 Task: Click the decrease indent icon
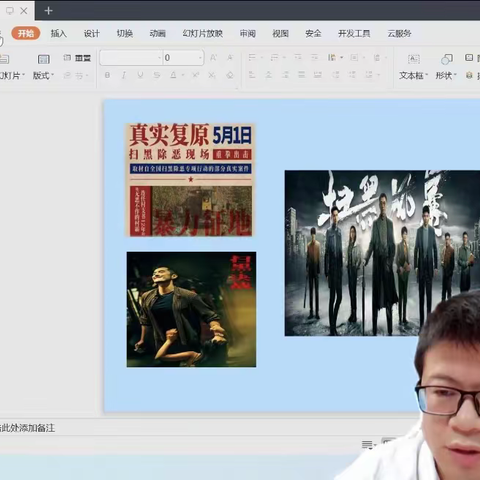coord(298,57)
